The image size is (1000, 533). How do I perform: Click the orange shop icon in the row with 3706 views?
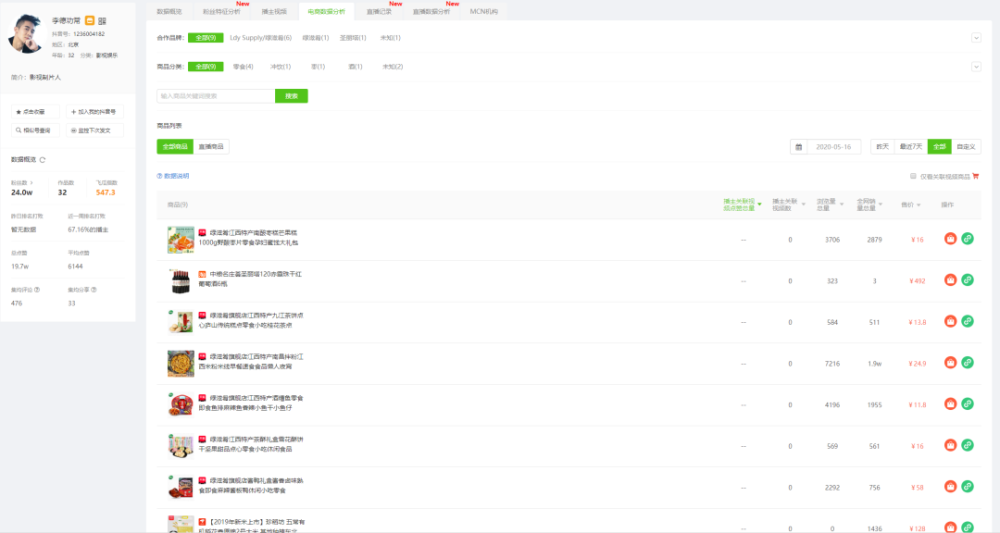pos(950,238)
